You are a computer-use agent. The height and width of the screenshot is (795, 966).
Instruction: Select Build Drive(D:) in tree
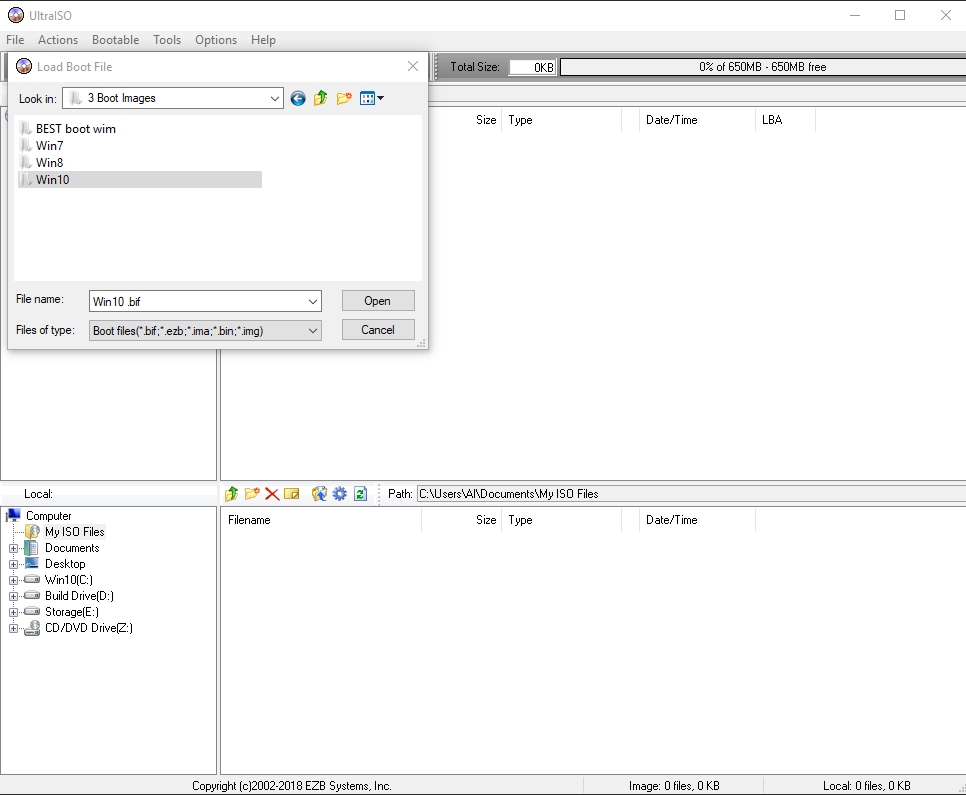[79, 596]
